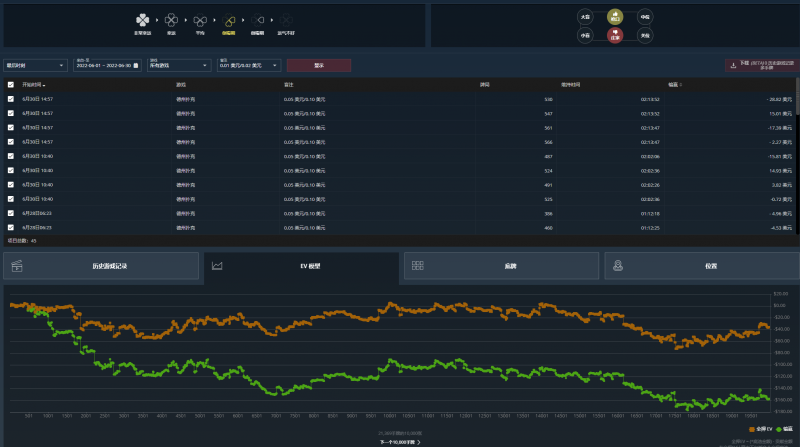Viewport: 800px width, 447px height.
Task: Switch to the 历史游戏记录 tab
Action: 101,266
